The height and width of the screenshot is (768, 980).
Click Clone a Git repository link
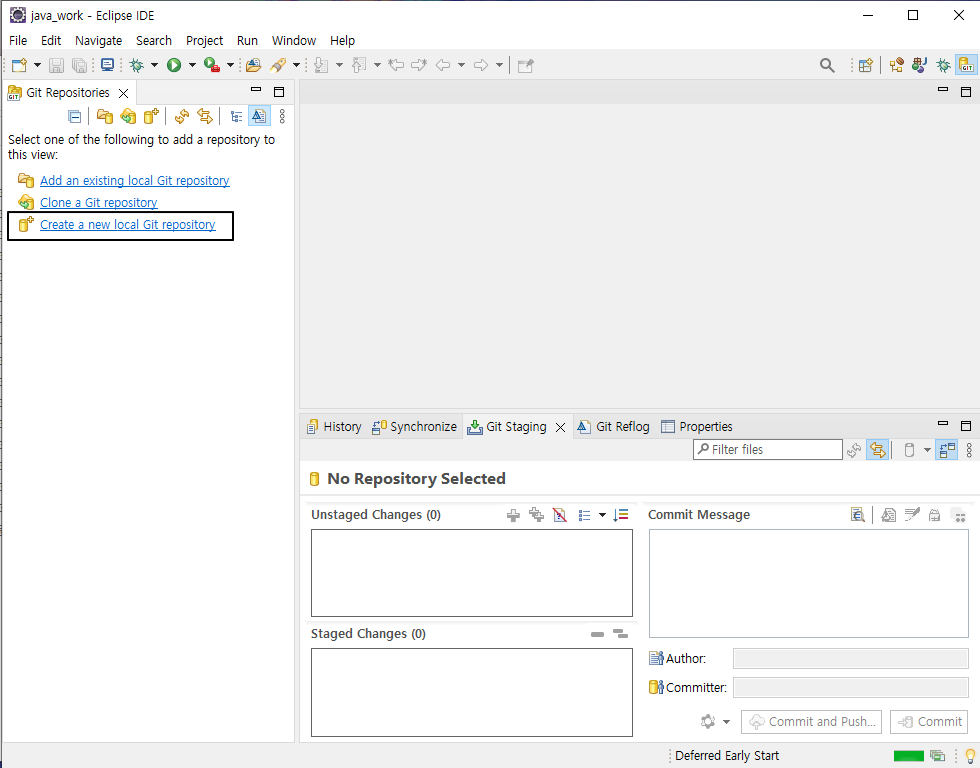click(99, 202)
